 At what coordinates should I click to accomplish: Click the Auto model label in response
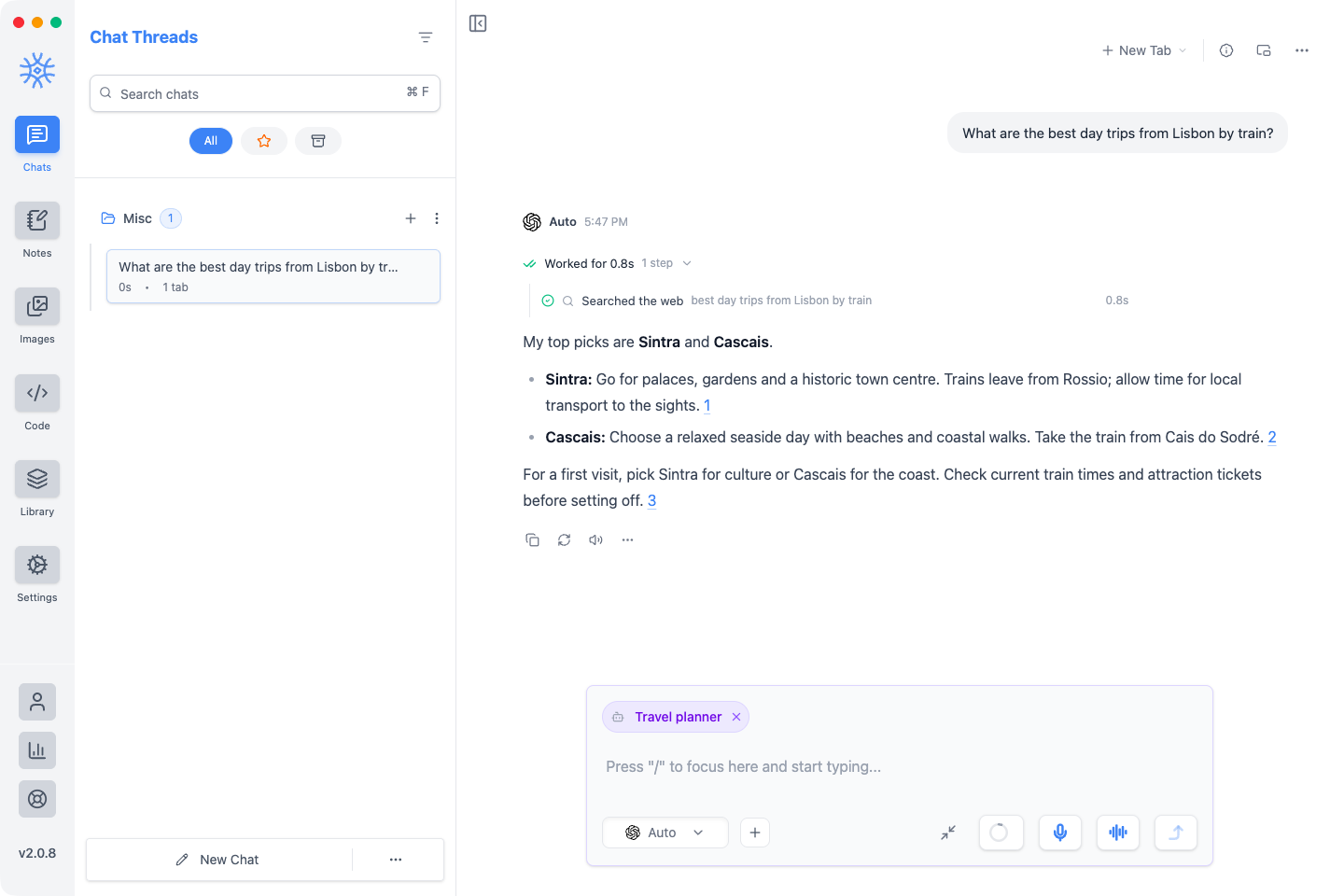(563, 222)
